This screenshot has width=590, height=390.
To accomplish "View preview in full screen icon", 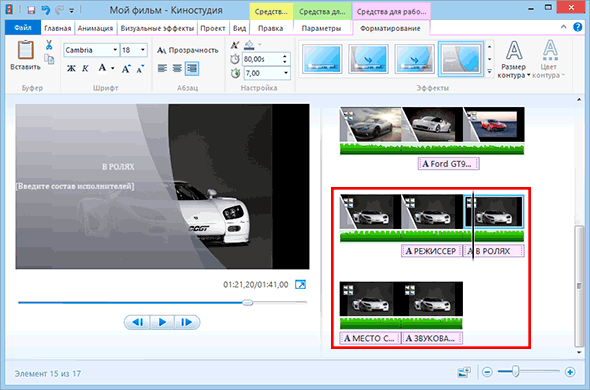I will click(301, 285).
